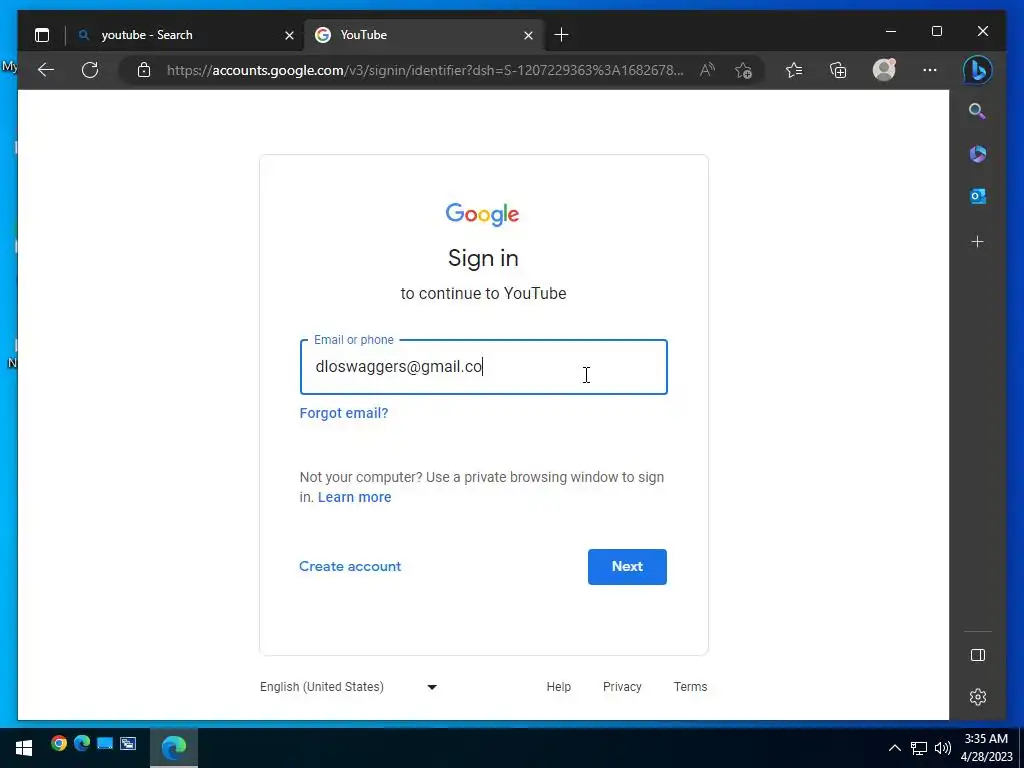Image resolution: width=1024 pixels, height=768 pixels.
Task: Open the volume control tray icon
Action: [x=942, y=748]
